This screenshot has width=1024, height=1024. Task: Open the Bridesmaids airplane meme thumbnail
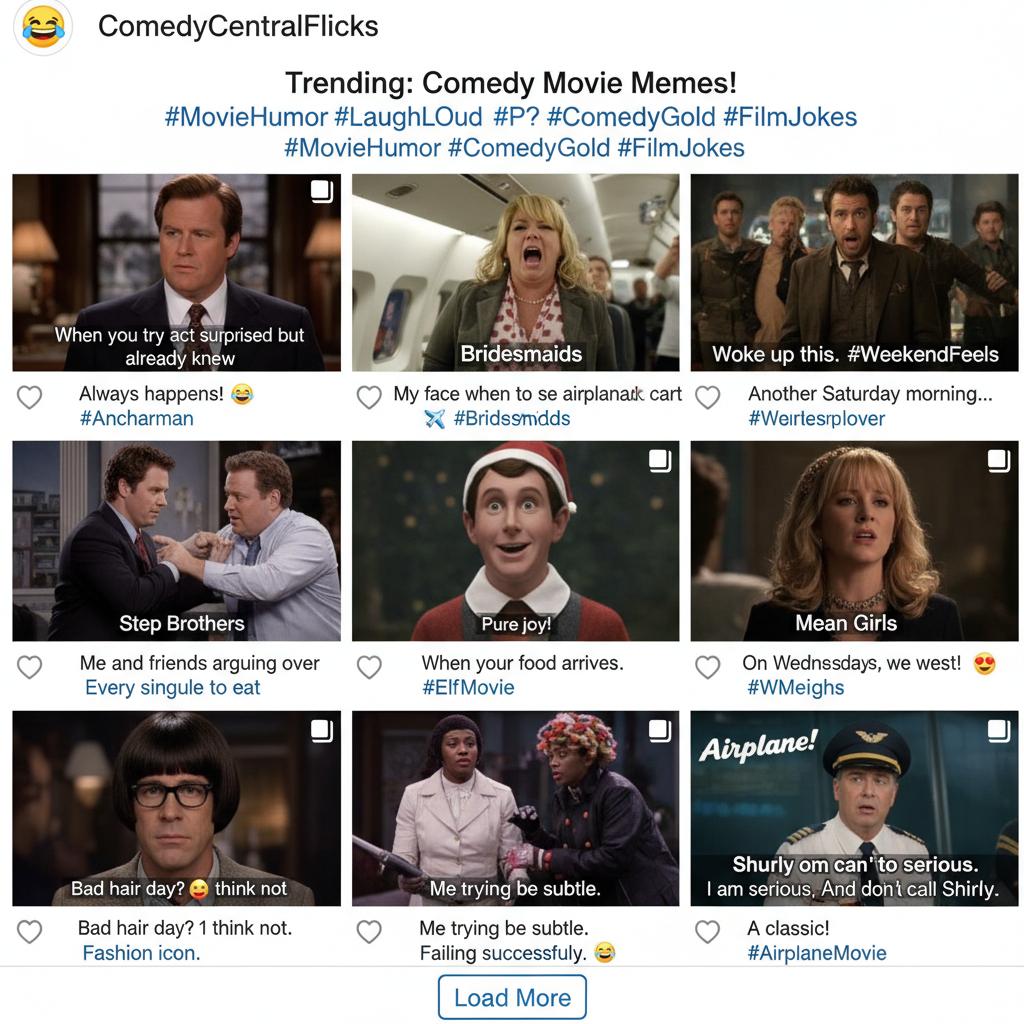515,272
